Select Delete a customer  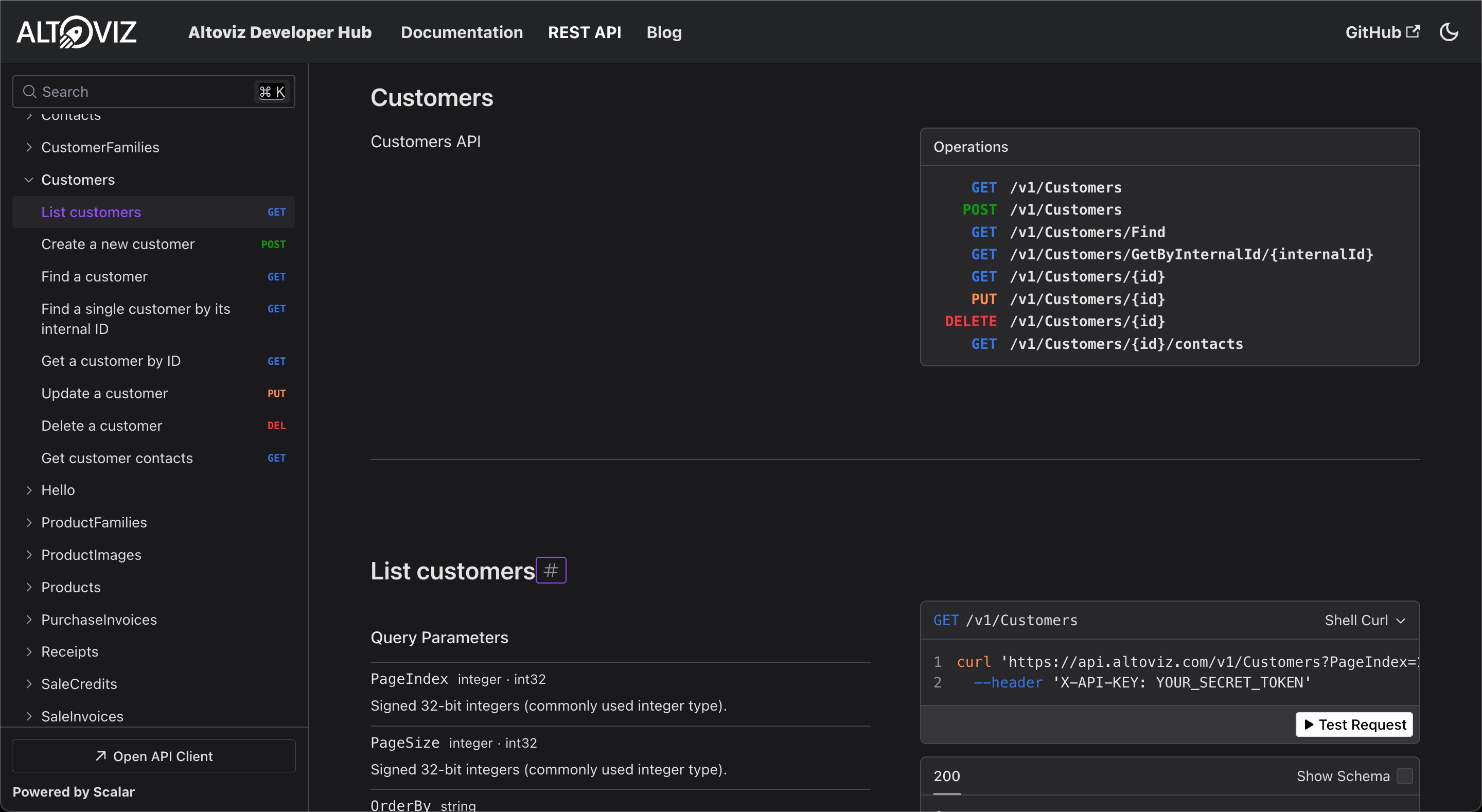point(154,425)
